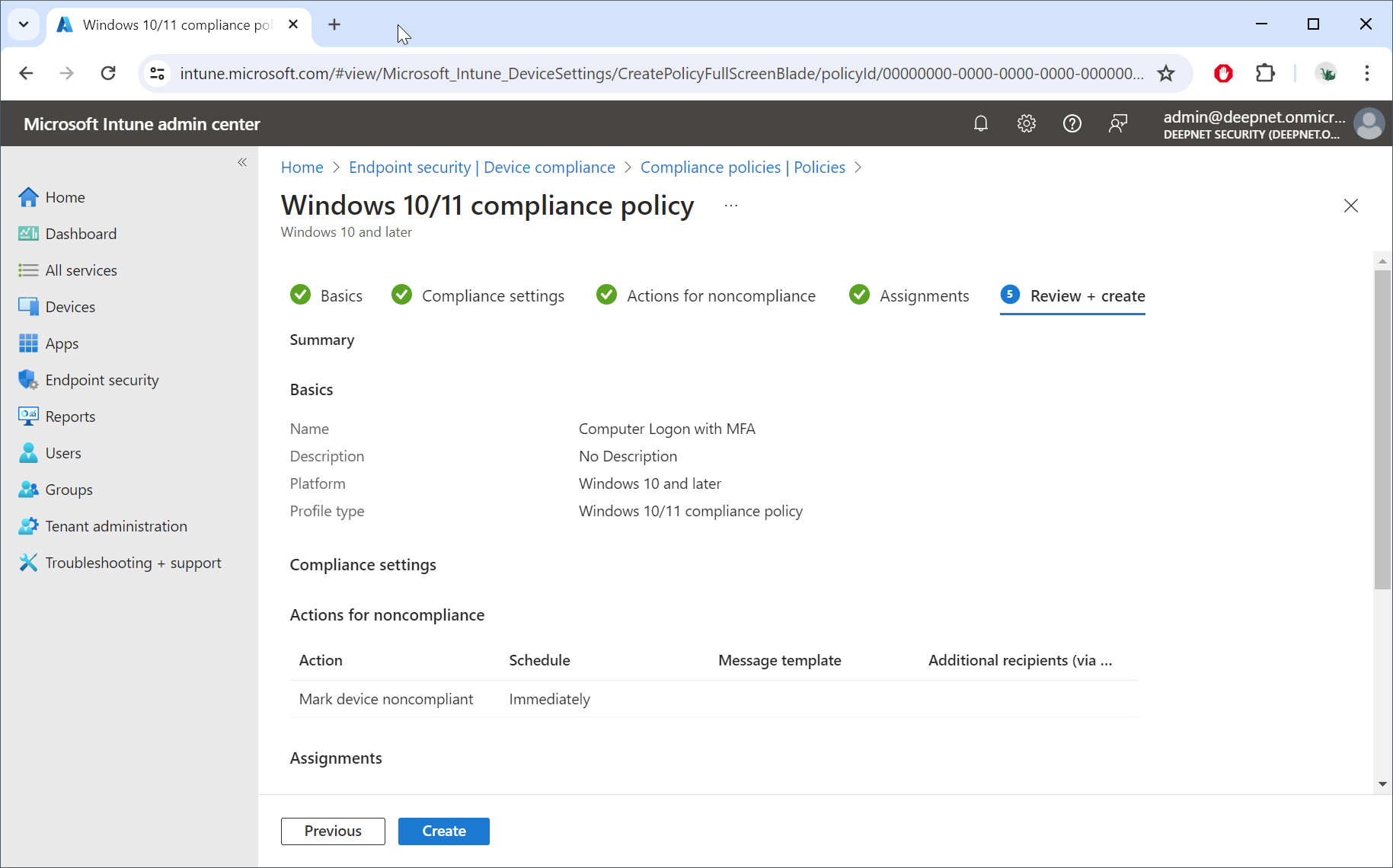Click the help question mark icon
1393x868 pixels.
coord(1072,123)
